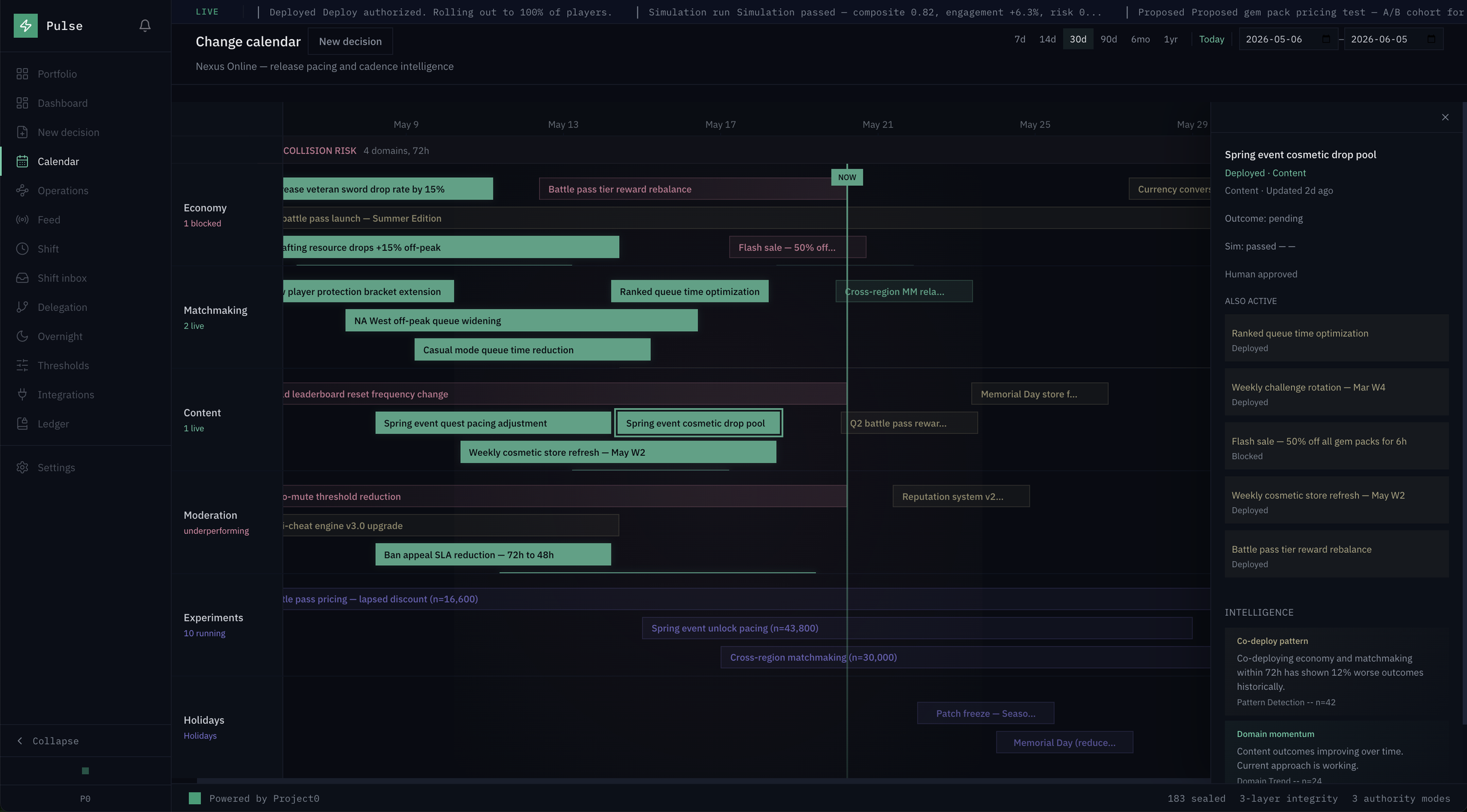
Task: Switch to 90d range
Action: click(1109, 39)
